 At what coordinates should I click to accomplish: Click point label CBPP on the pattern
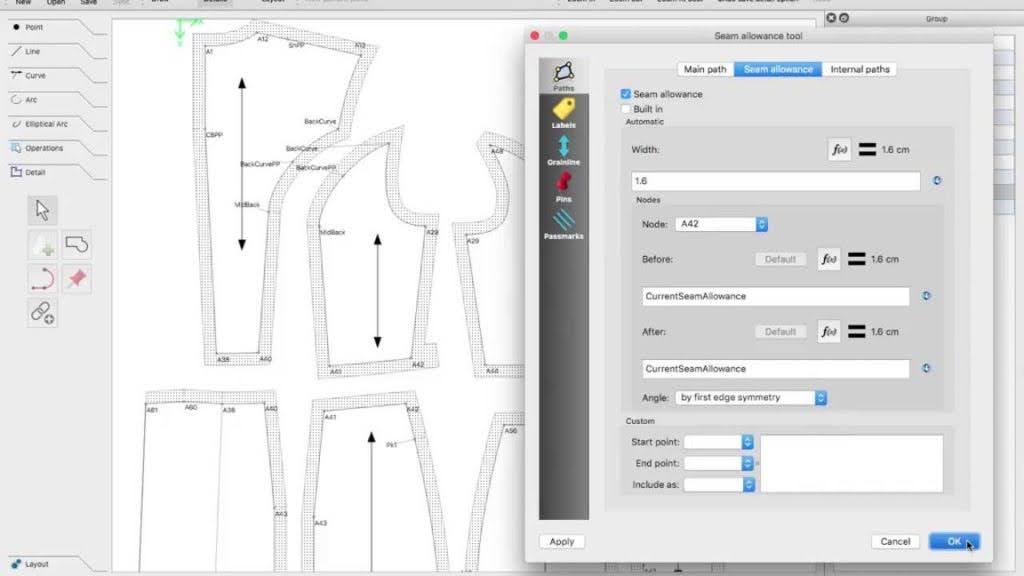[x=214, y=135]
